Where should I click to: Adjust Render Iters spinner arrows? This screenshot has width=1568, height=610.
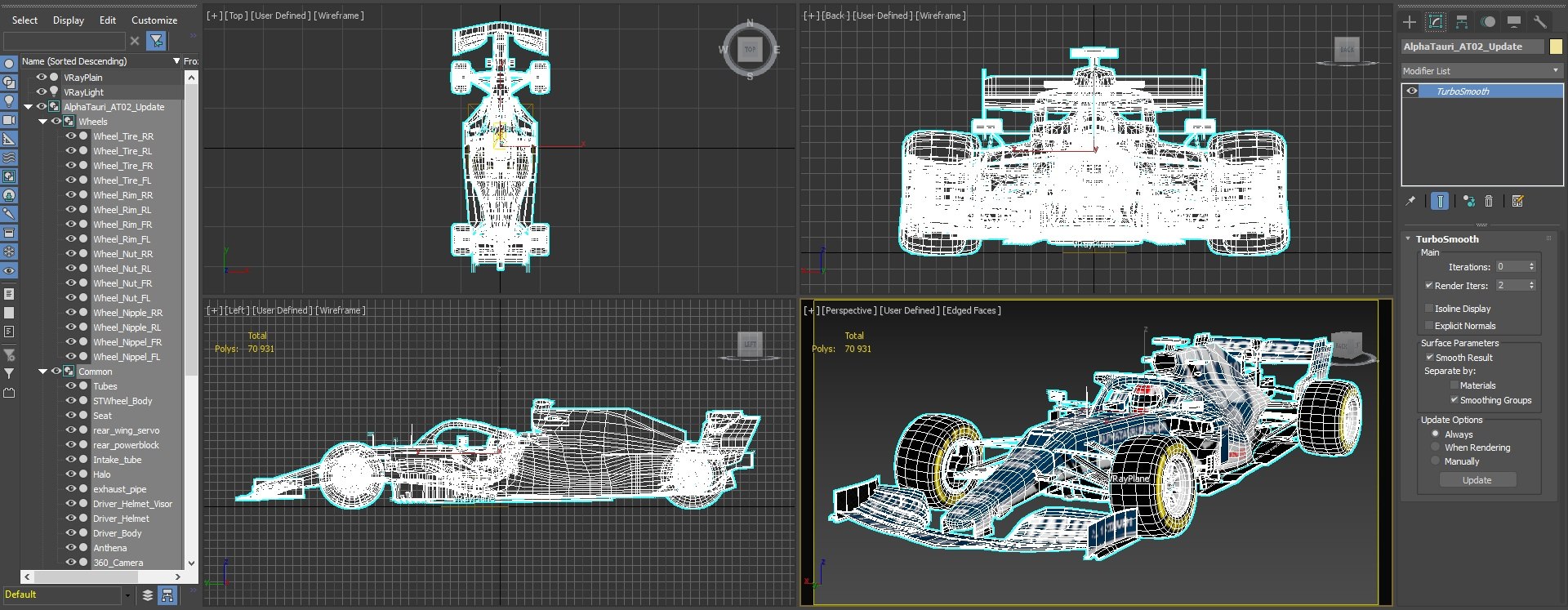click(x=1531, y=285)
